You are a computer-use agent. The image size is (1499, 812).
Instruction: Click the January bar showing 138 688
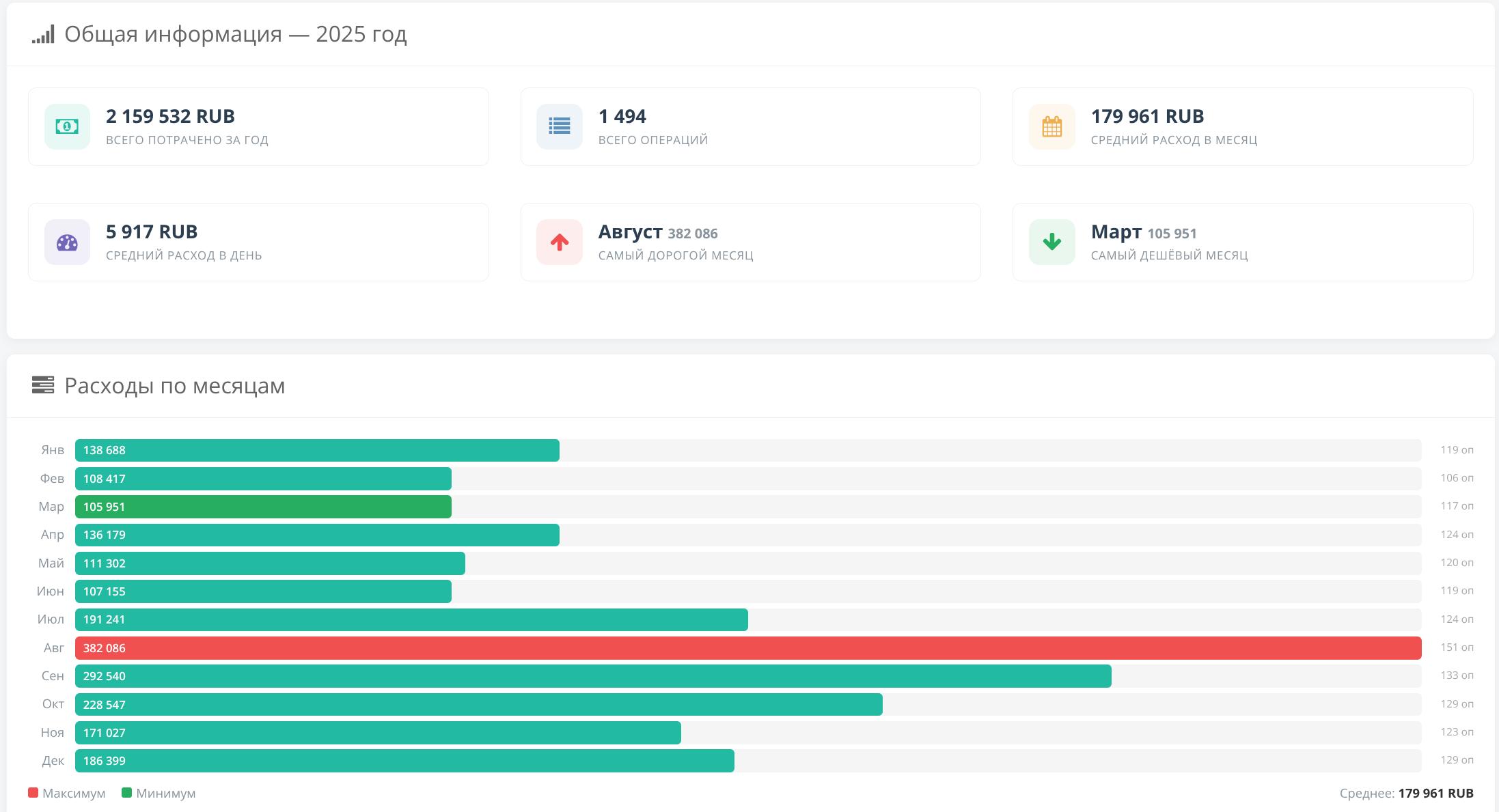coord(317,450)
